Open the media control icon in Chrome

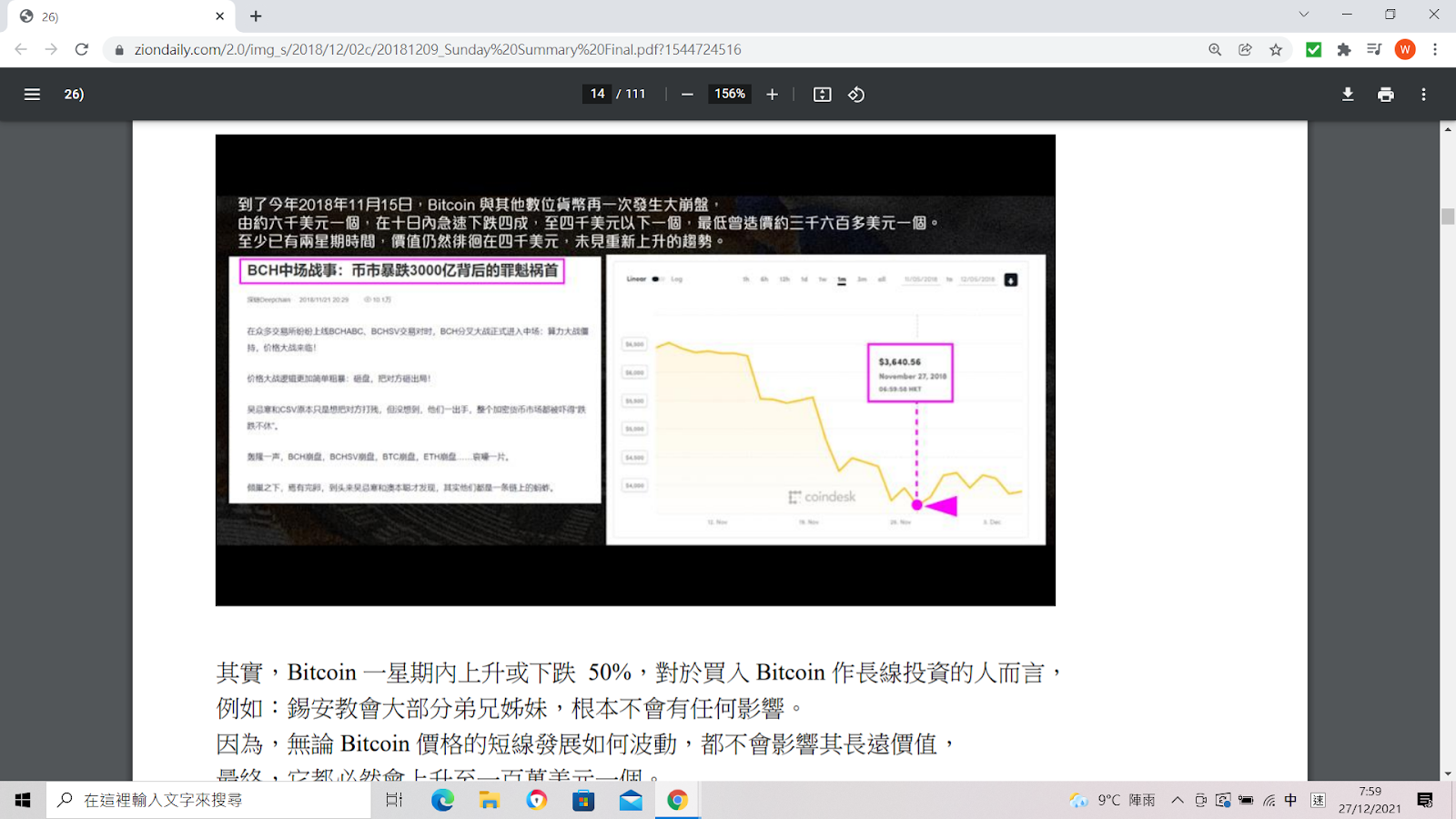[1374, 49]
